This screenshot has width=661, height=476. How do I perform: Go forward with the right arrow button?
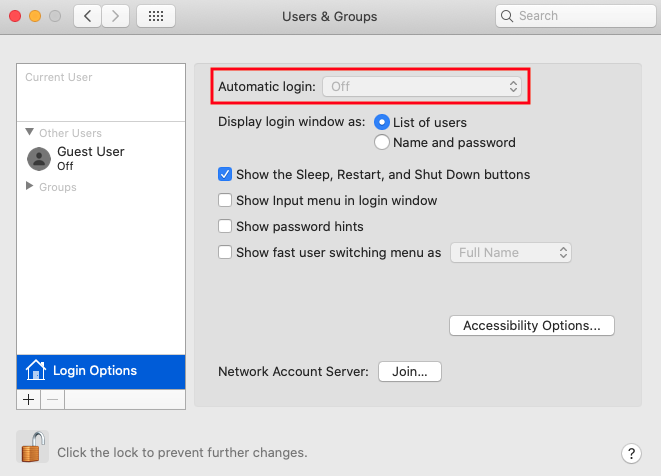click(x=115, y=16)
